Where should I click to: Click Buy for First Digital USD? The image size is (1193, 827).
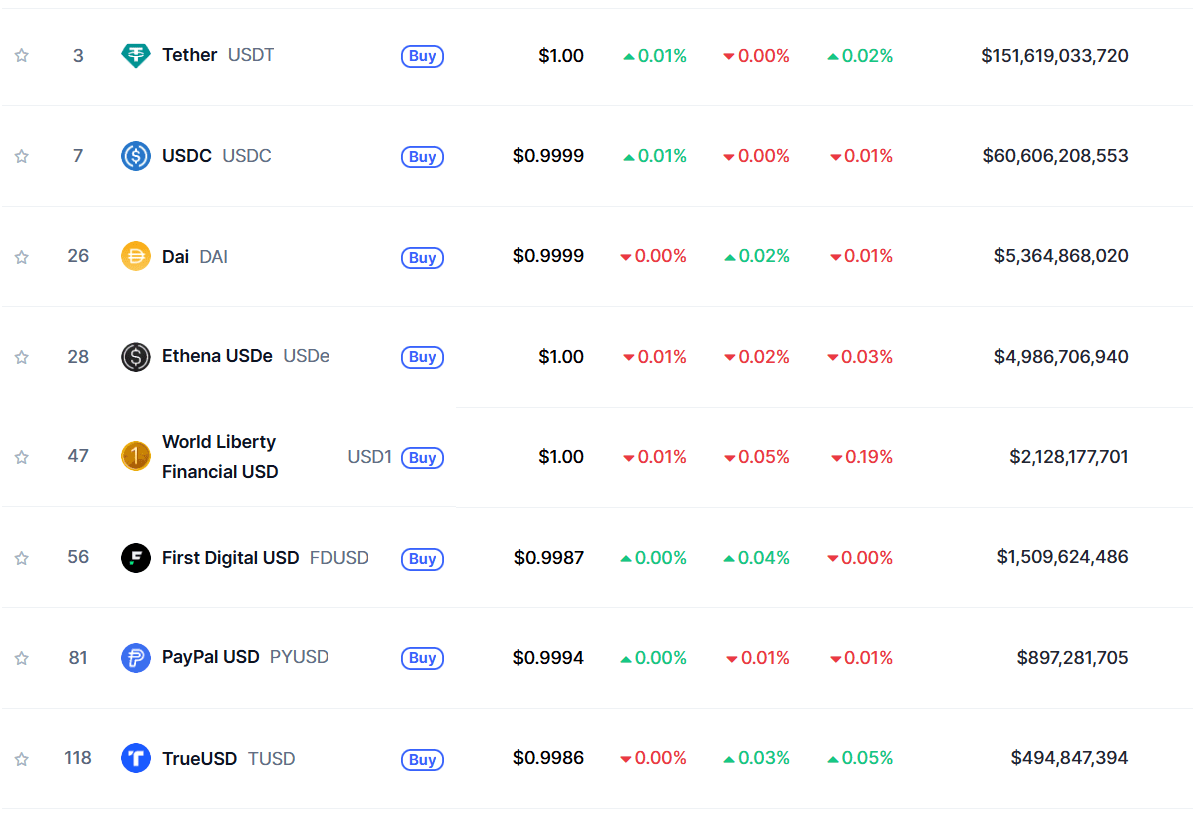tap(422, 558)
